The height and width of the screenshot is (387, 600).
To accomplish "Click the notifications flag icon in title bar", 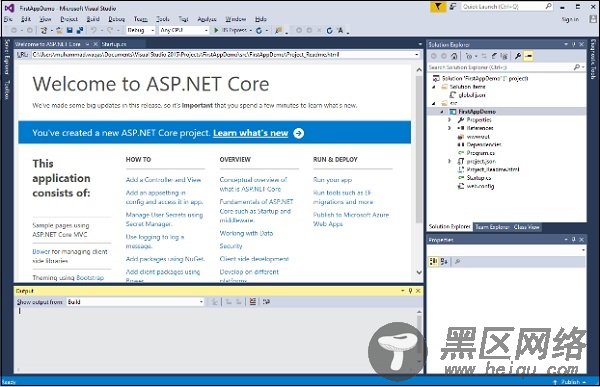I will [438, 7].
